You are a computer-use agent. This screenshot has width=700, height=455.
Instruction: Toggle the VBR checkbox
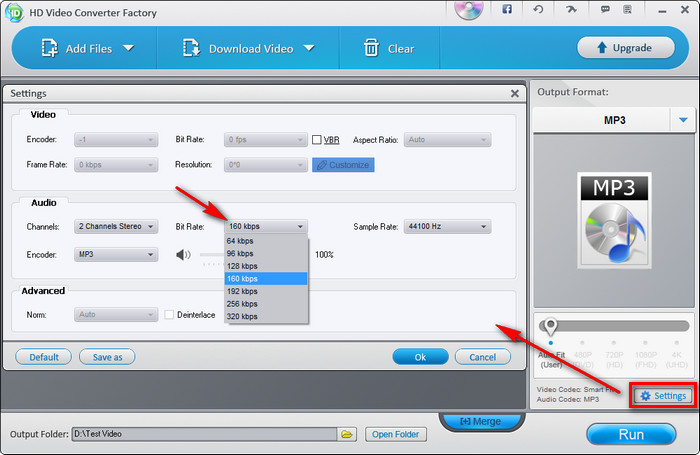click(x=317, y=140)
